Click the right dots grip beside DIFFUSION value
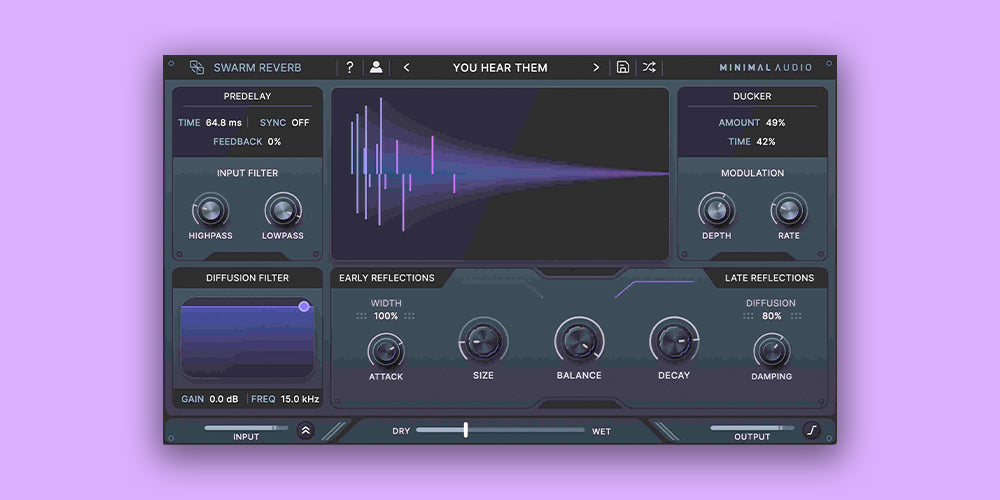Image resolution: width=1000 pixels, height=500 pixels. point(796,316)
